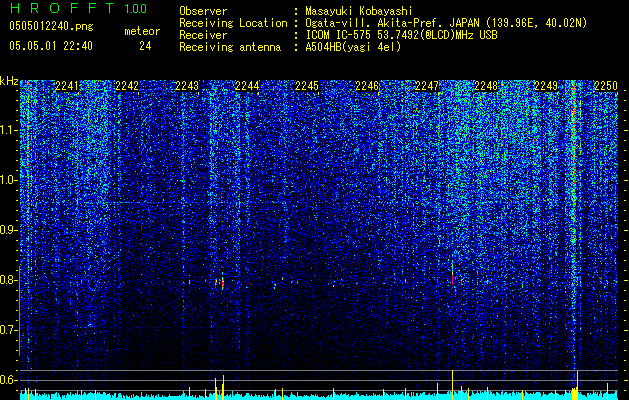
Task: Click the 1.1 kHz axis label
Action: 9,130
